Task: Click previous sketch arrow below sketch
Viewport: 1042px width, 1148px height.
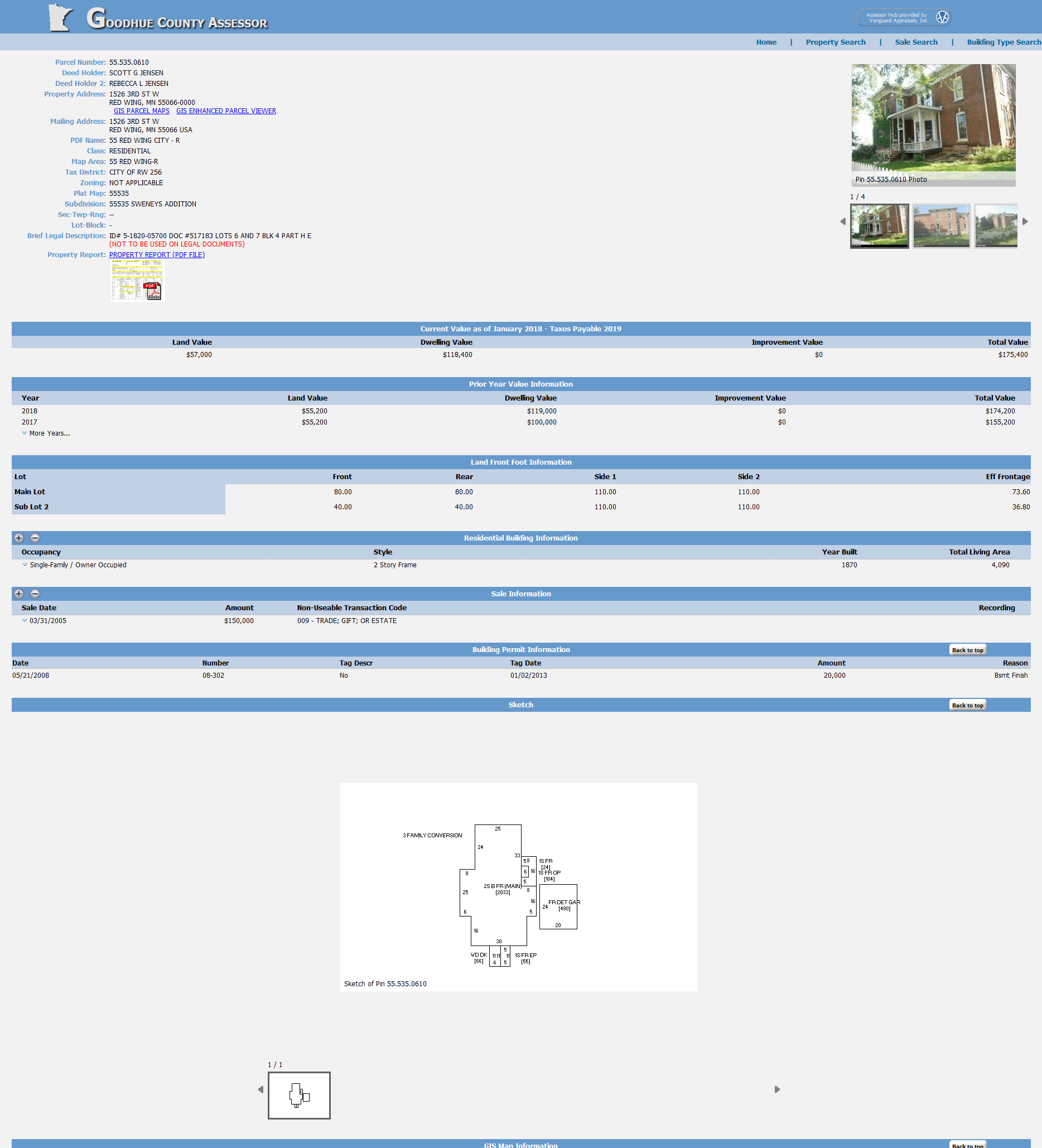Action: tap(261, 1089)
